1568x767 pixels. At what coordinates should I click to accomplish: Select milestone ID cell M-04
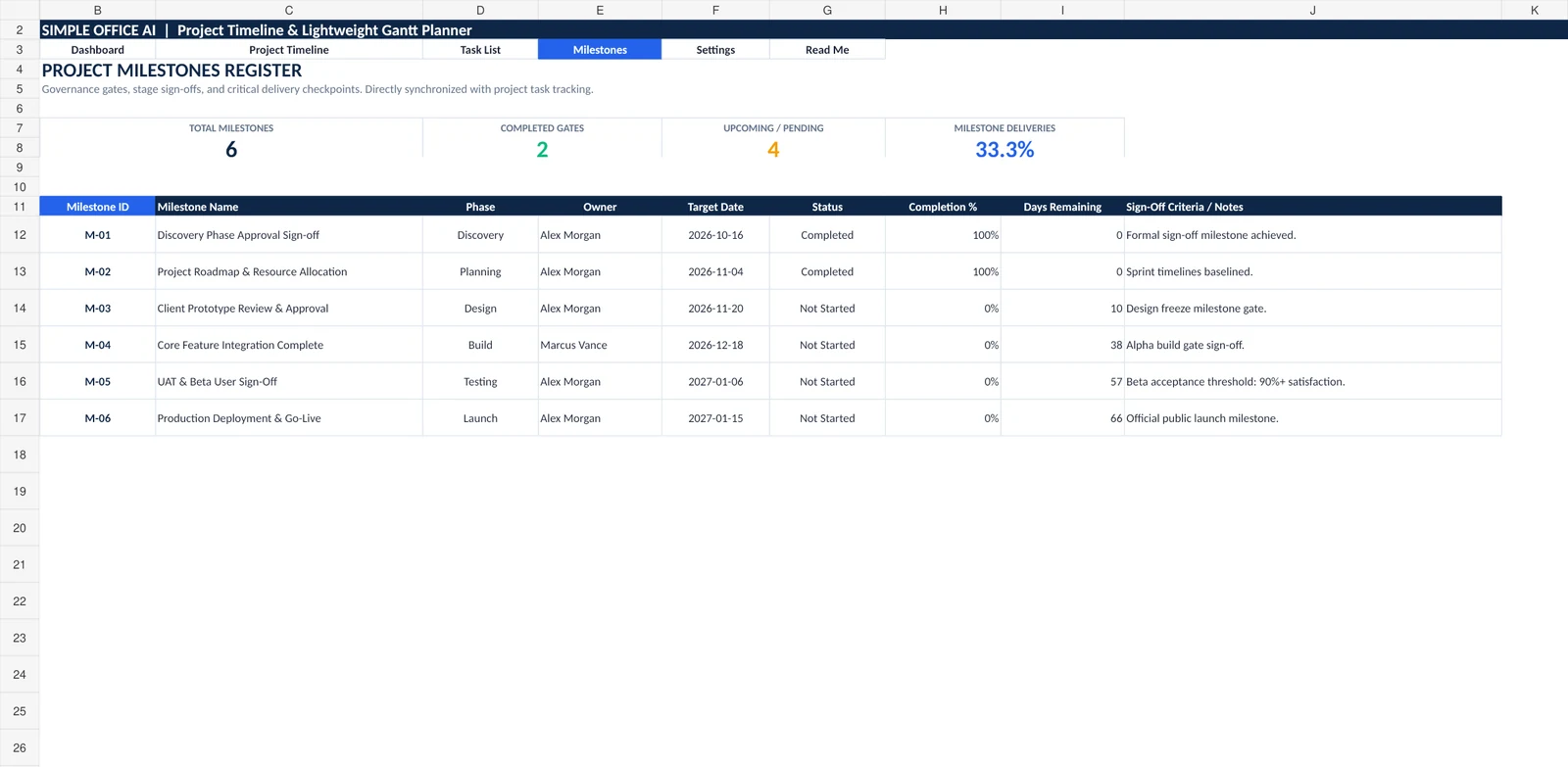(98, 345)
